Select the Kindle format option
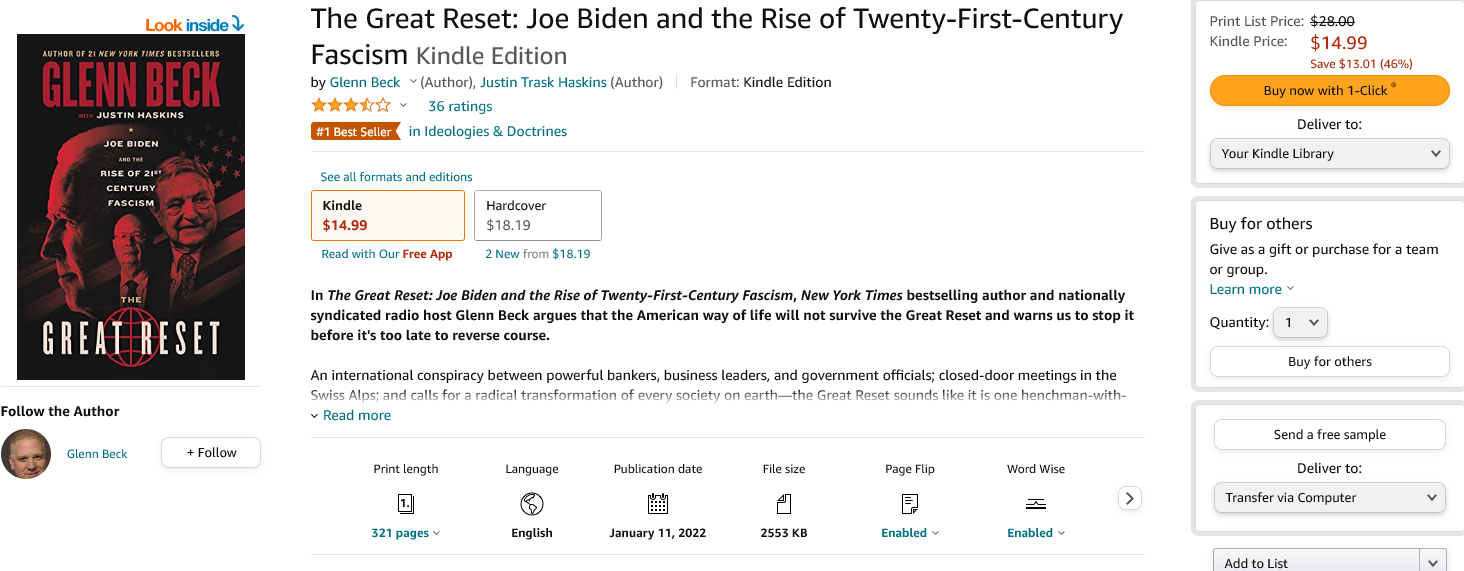 point(388,215)
